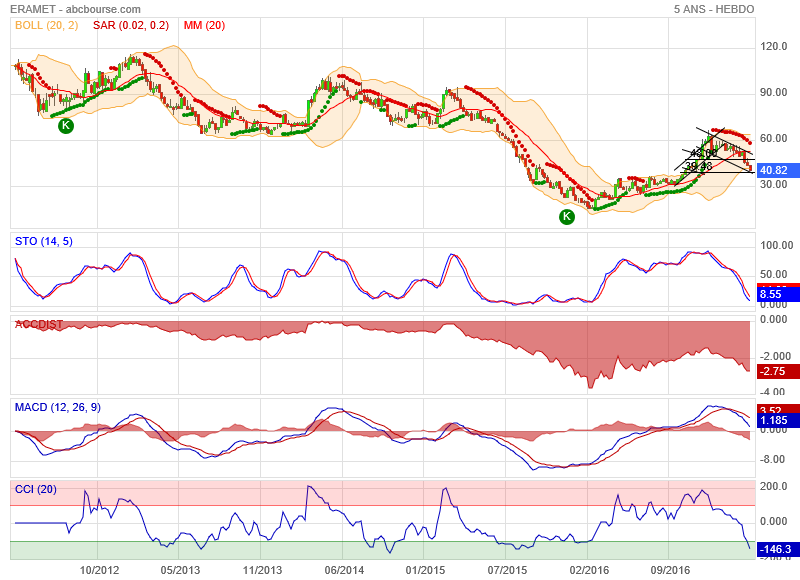Viewport: 800px width, 580px height.
Task: Click the 200.0 CCI axis label
Action: click(773, 486)
